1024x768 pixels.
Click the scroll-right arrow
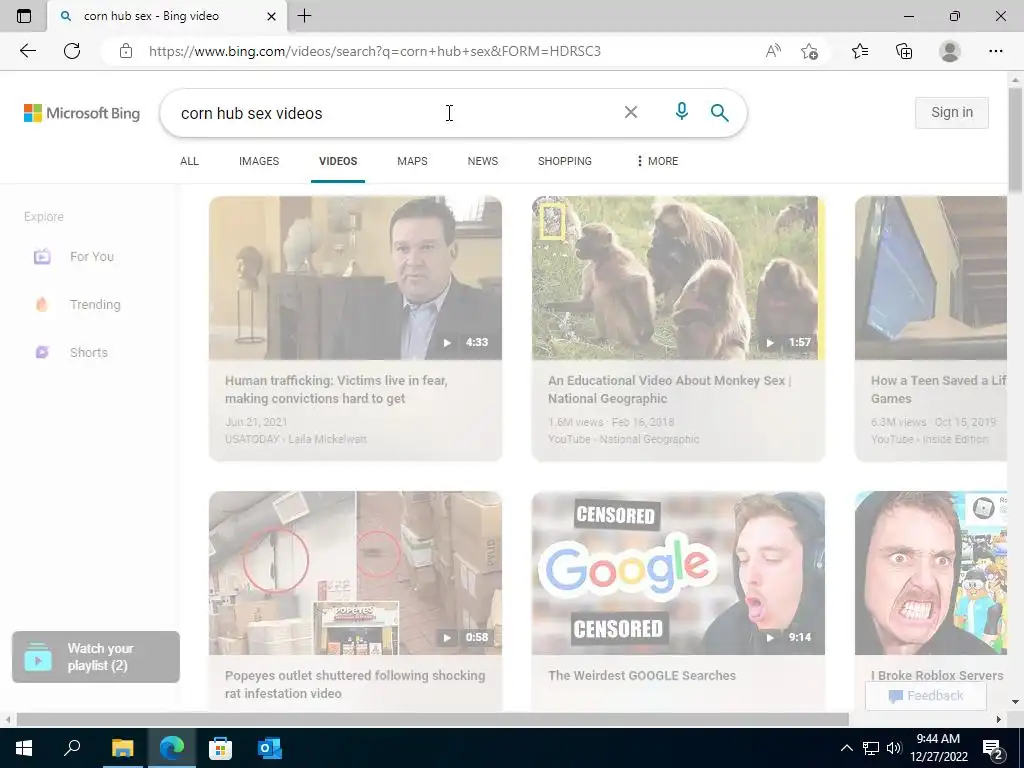point(999,719)
